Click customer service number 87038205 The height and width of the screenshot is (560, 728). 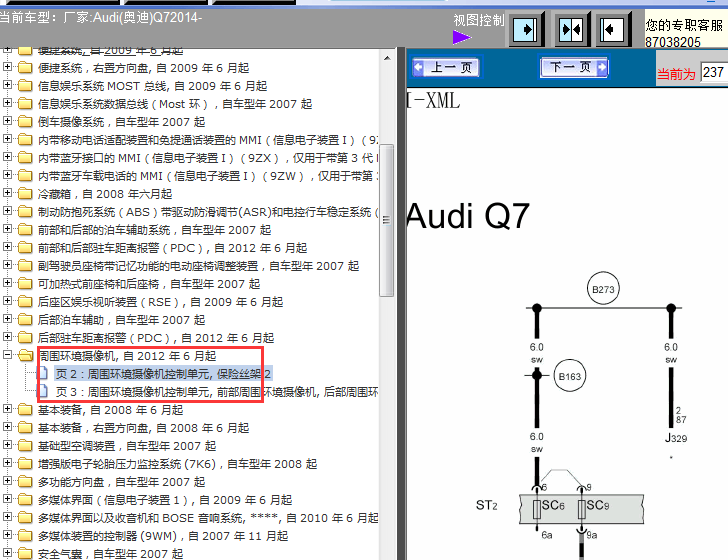672,42
